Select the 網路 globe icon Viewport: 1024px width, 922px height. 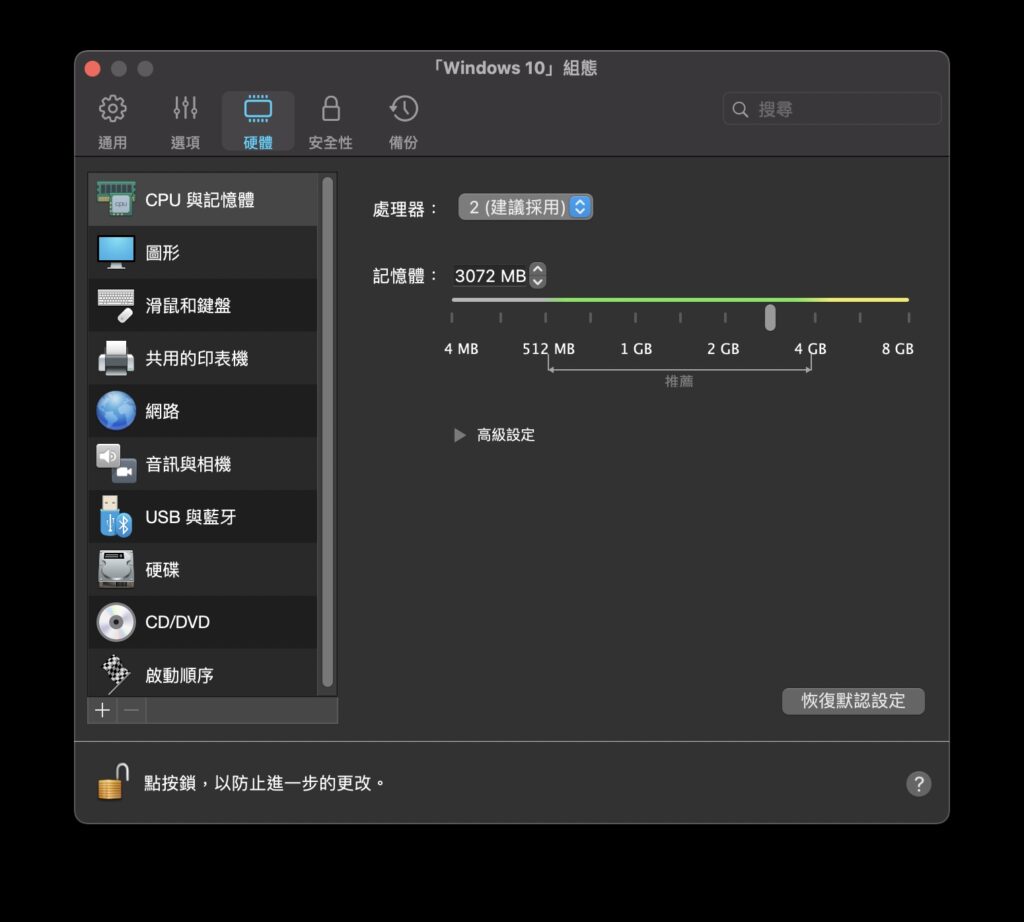(x=116, y=411)
